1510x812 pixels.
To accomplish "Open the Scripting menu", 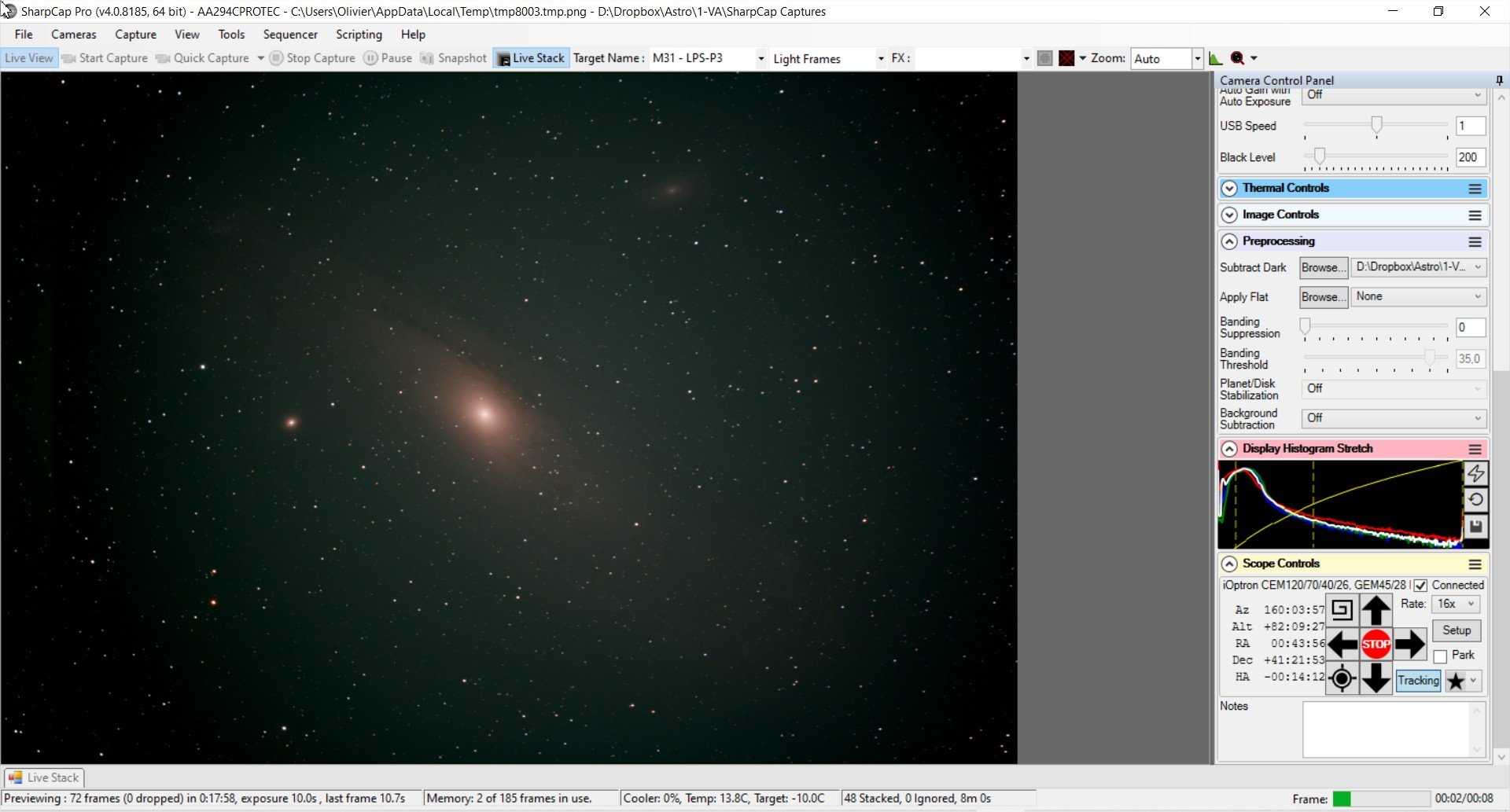I will coord(359,35).
